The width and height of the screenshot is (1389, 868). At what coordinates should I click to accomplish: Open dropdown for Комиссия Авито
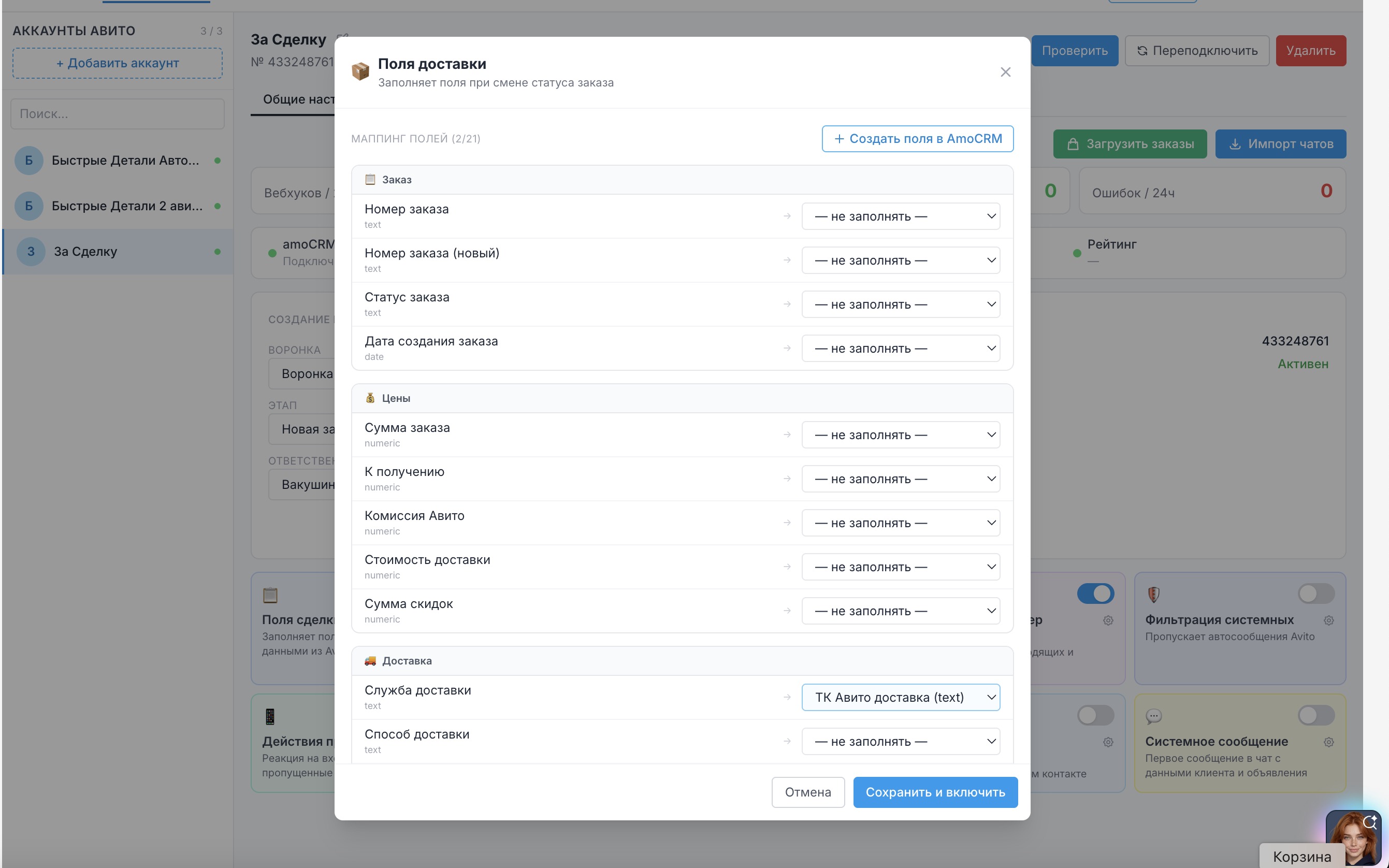tap(901, 523)
